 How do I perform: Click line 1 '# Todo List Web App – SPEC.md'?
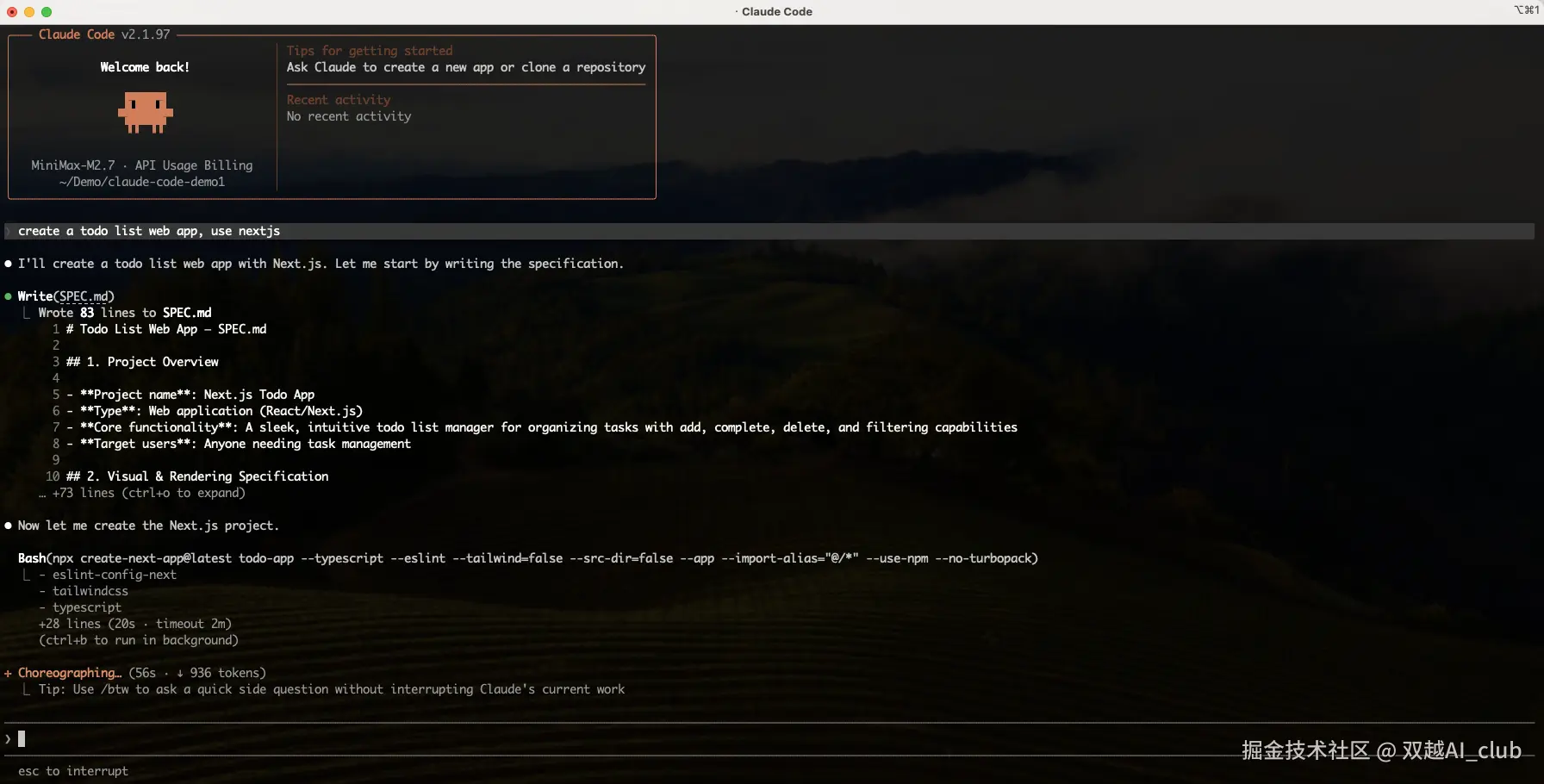(166, 329)
